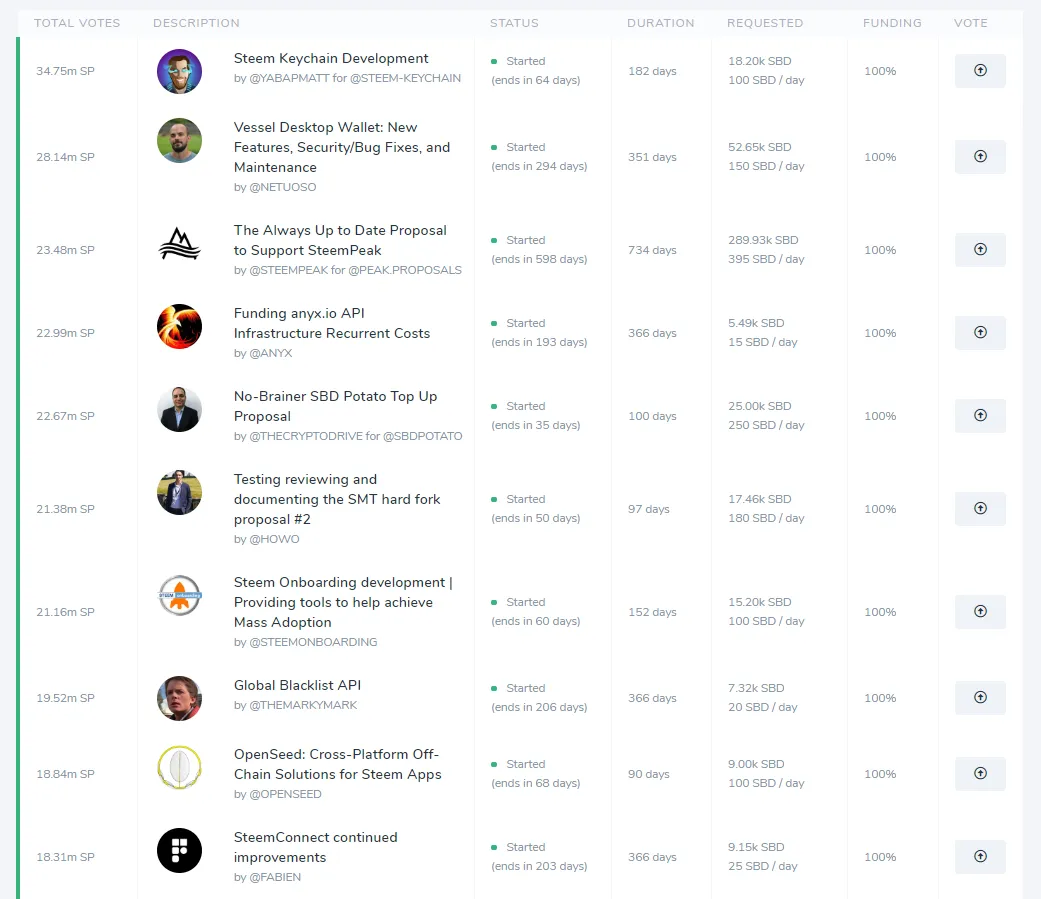Click the Total Votes column header
The image size is (1041, 899).
click(77, 23)
